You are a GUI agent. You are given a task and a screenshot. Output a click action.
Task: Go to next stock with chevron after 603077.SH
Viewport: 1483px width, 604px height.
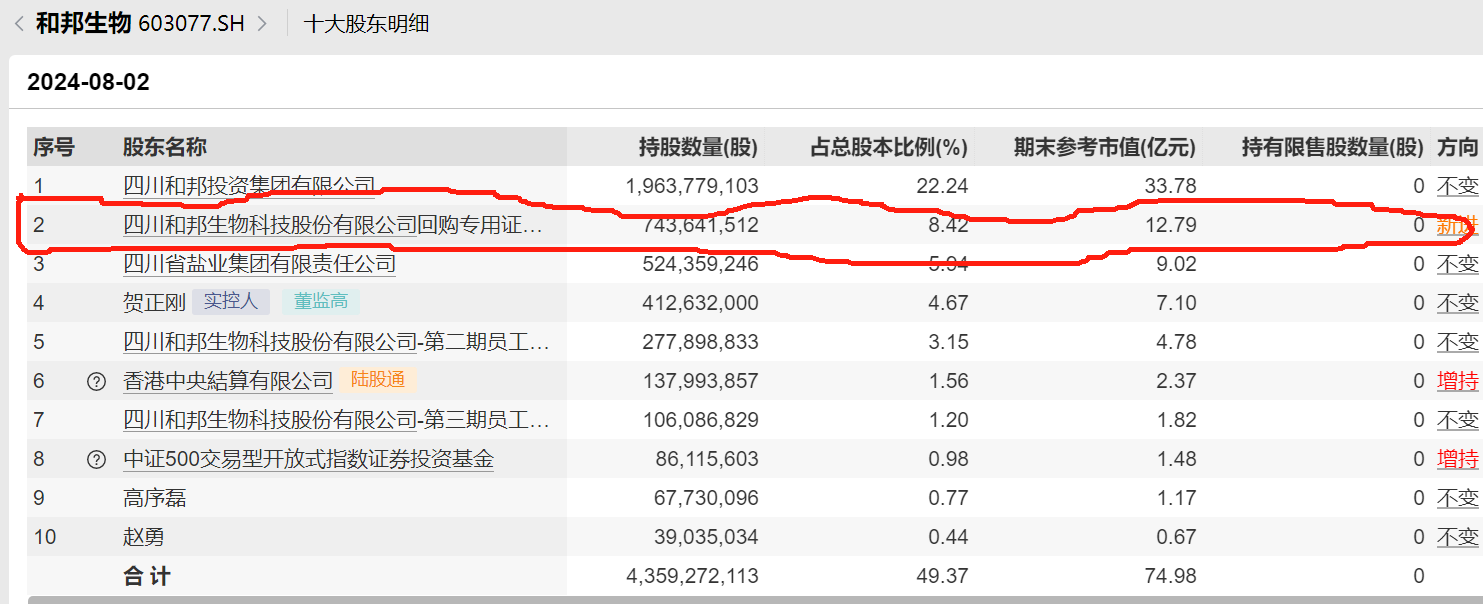pyautogui.click(x=262, y=24)
